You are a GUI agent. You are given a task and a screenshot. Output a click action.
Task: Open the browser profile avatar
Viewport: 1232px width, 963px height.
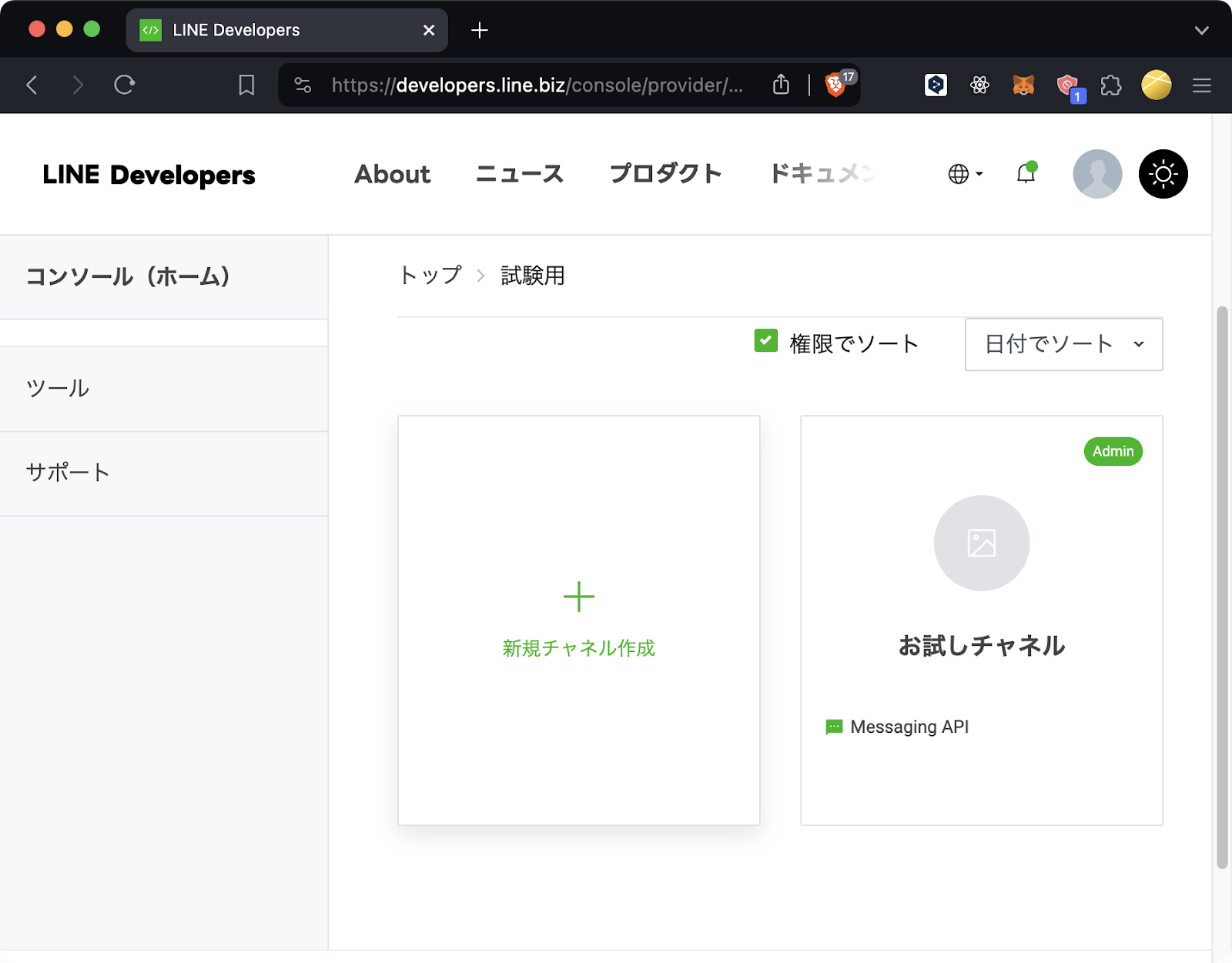click(1156, 85)
